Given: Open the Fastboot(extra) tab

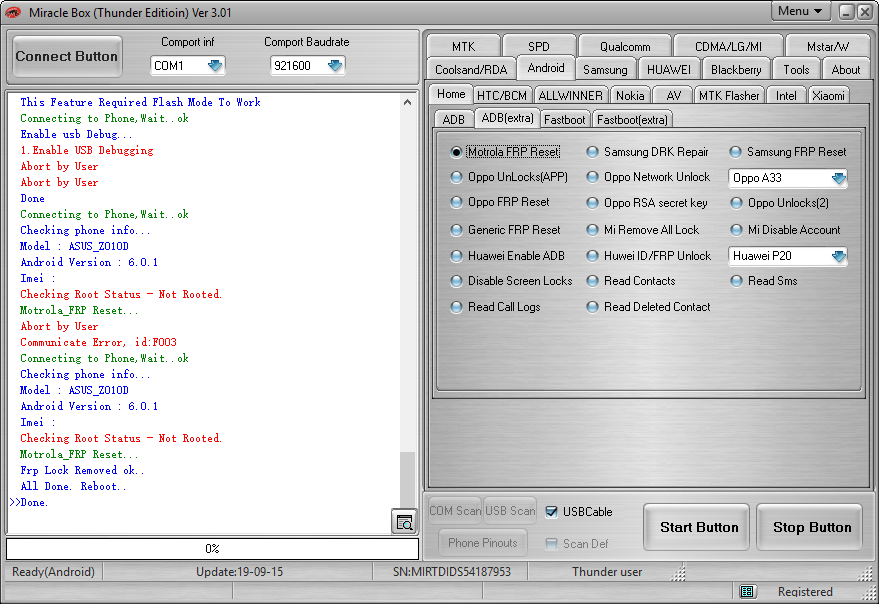Looking at the screenshot, I should click(632, 119).
